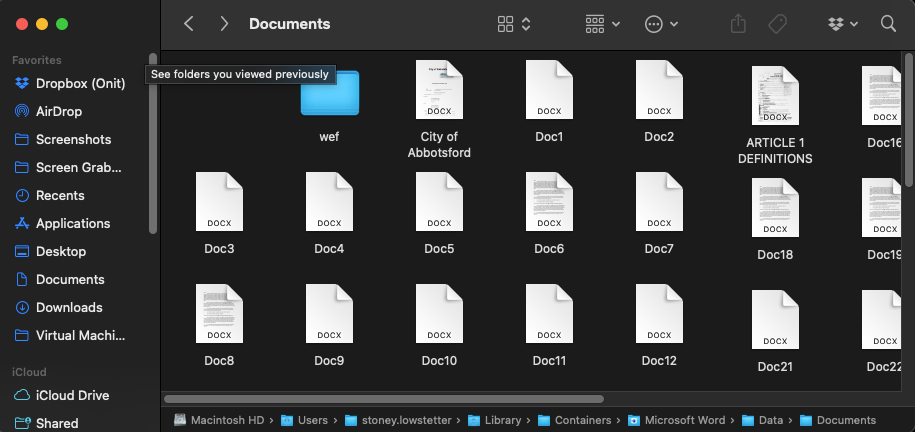Open Screenshots folder in sidebar
This screenshot has height=432, width=915.
click(62, 140)
